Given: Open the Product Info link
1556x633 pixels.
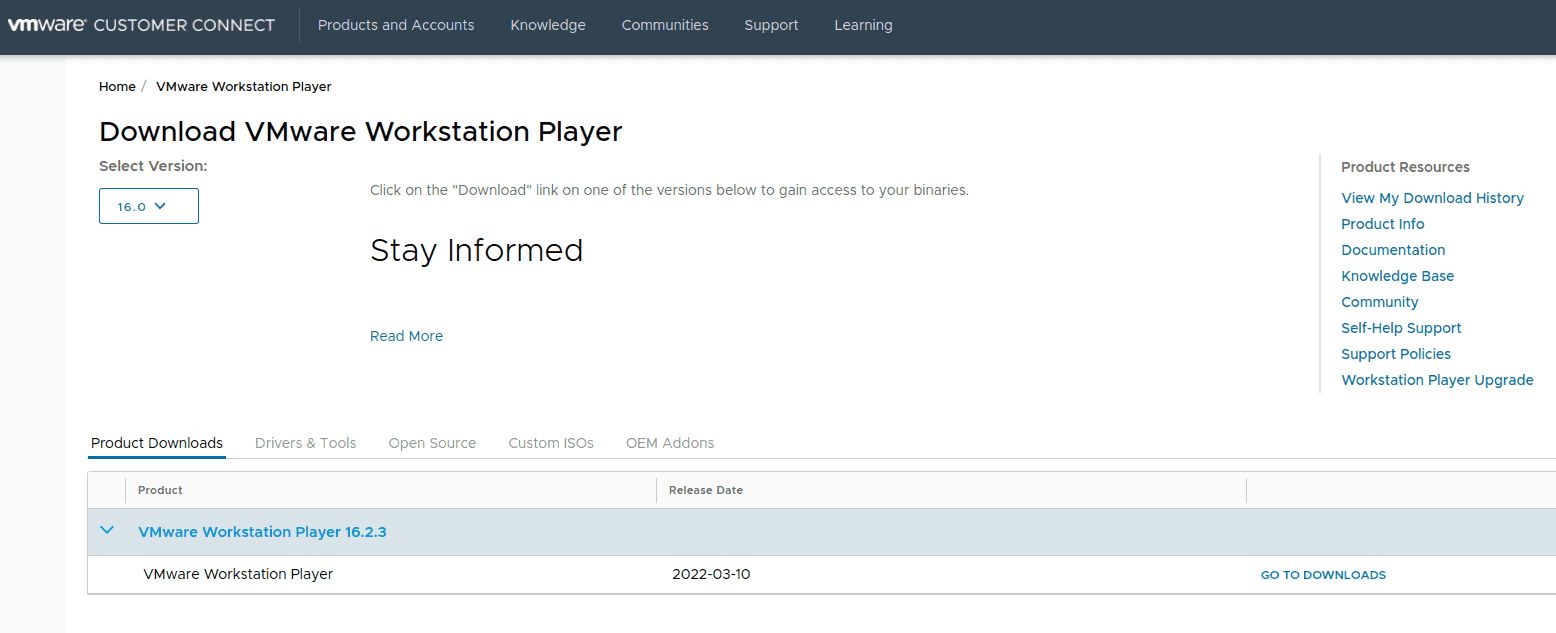Looking at the screenshot, I should coord(1383,224).
